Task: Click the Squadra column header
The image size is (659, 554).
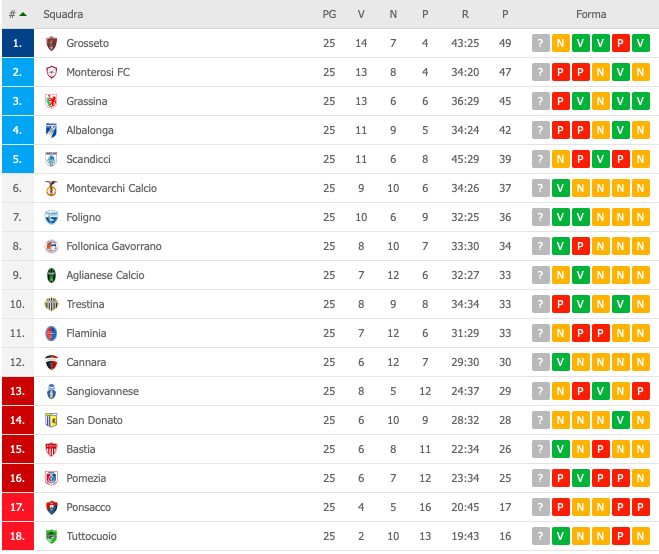Action: tap(63, 14)
